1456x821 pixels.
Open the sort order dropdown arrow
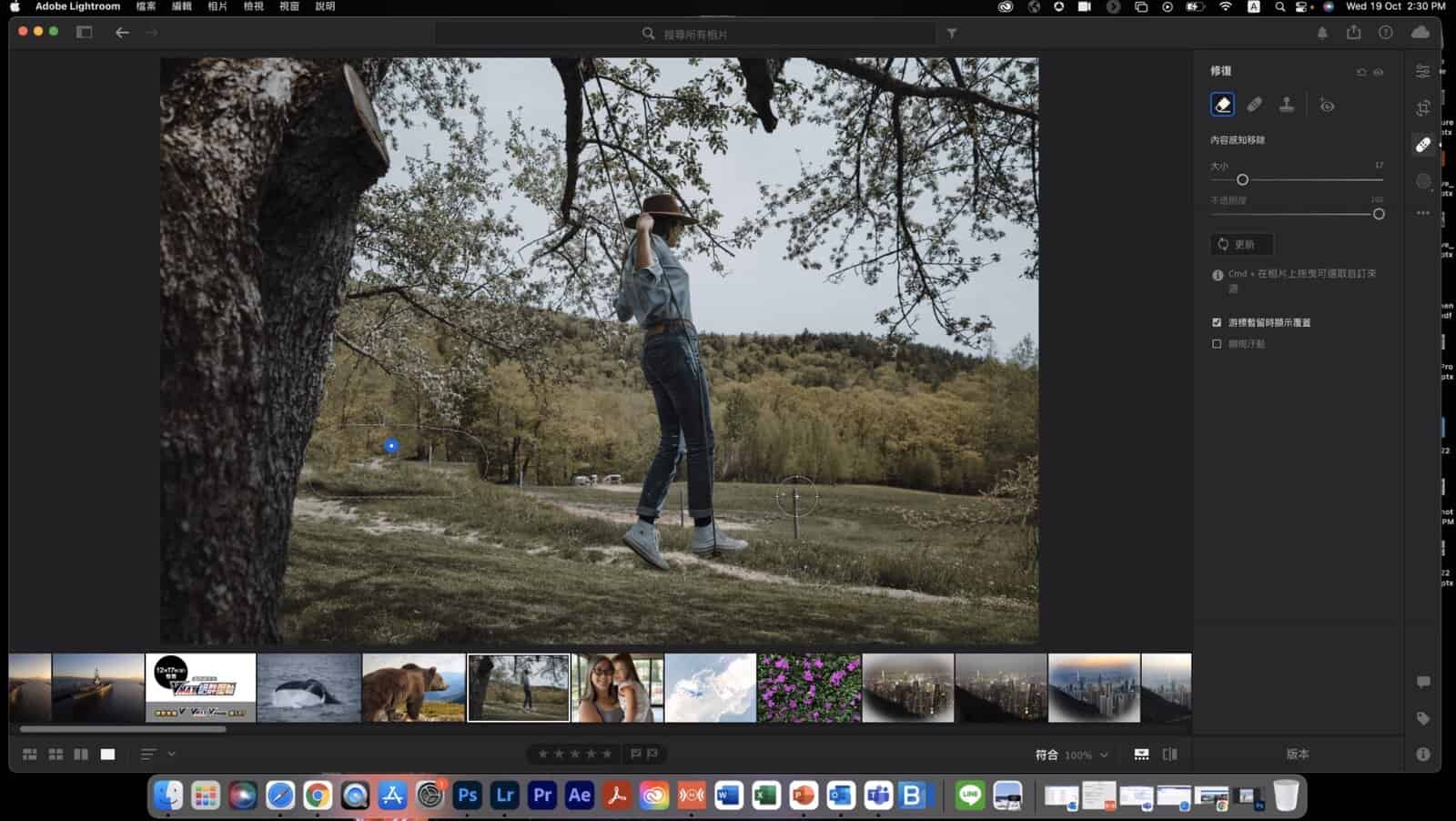(x=171, y=754)
